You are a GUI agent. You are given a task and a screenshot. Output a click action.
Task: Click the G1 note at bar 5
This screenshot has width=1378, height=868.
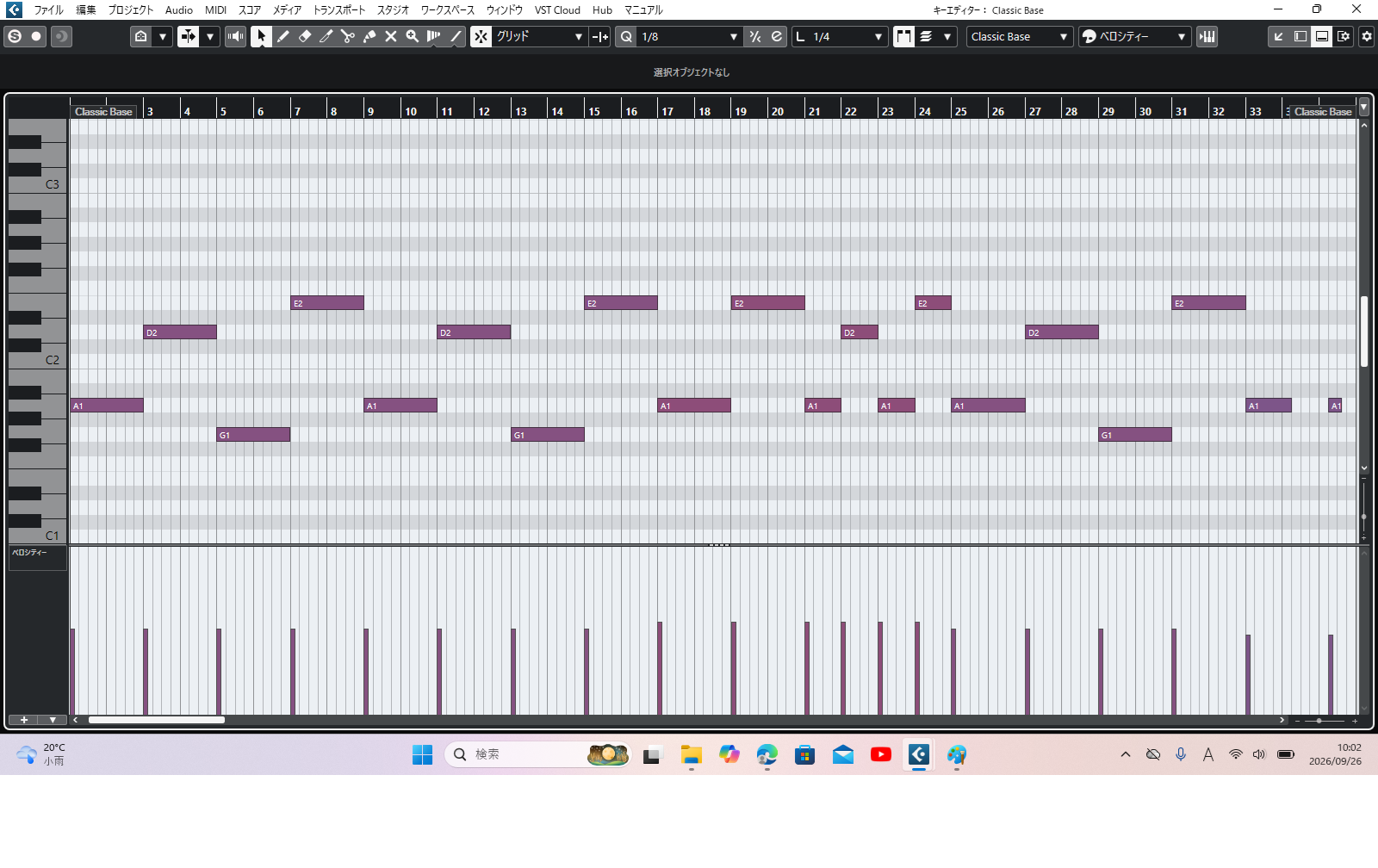(253, 435)
